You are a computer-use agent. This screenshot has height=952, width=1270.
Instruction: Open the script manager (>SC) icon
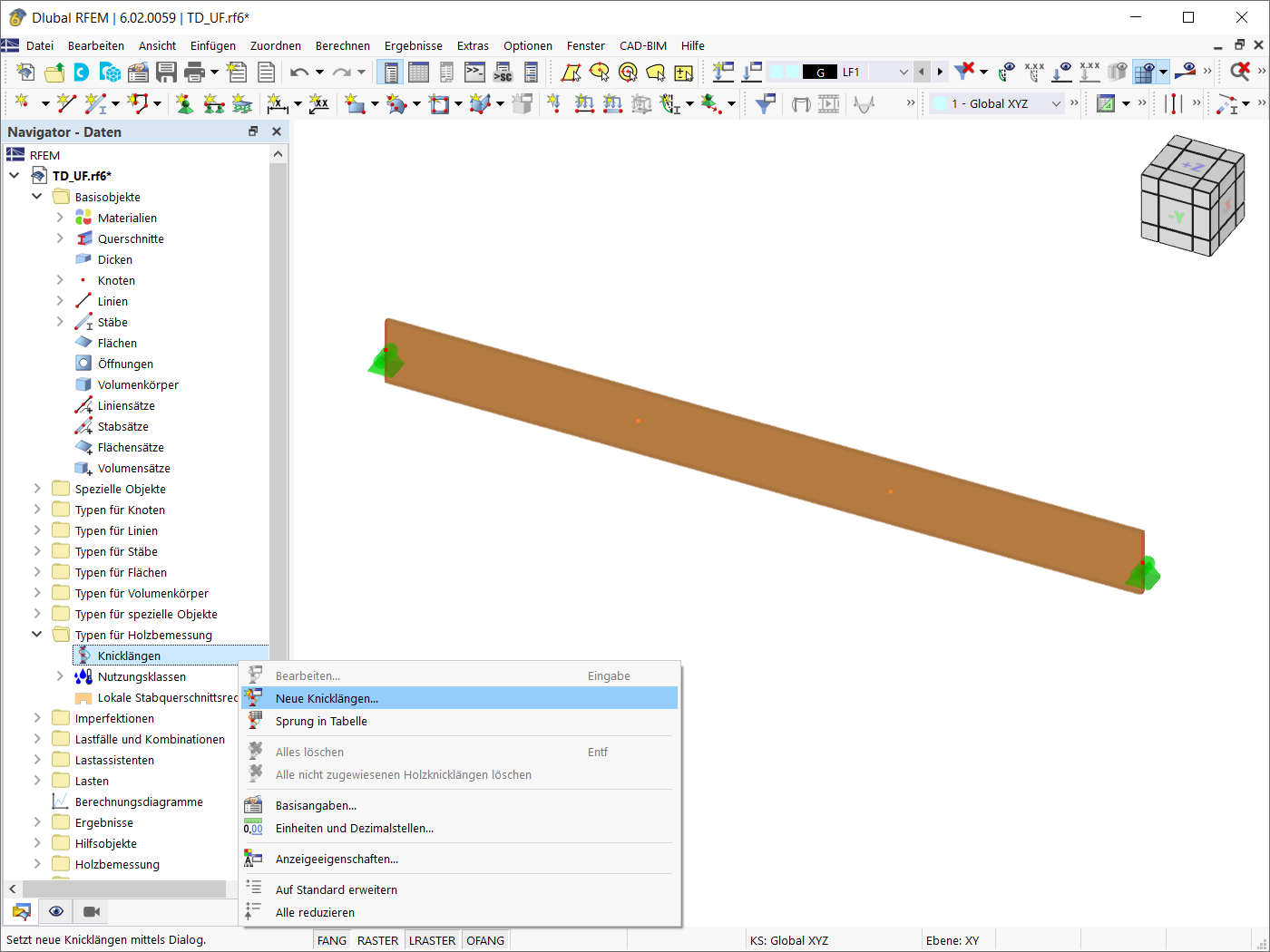coord(503,72)
